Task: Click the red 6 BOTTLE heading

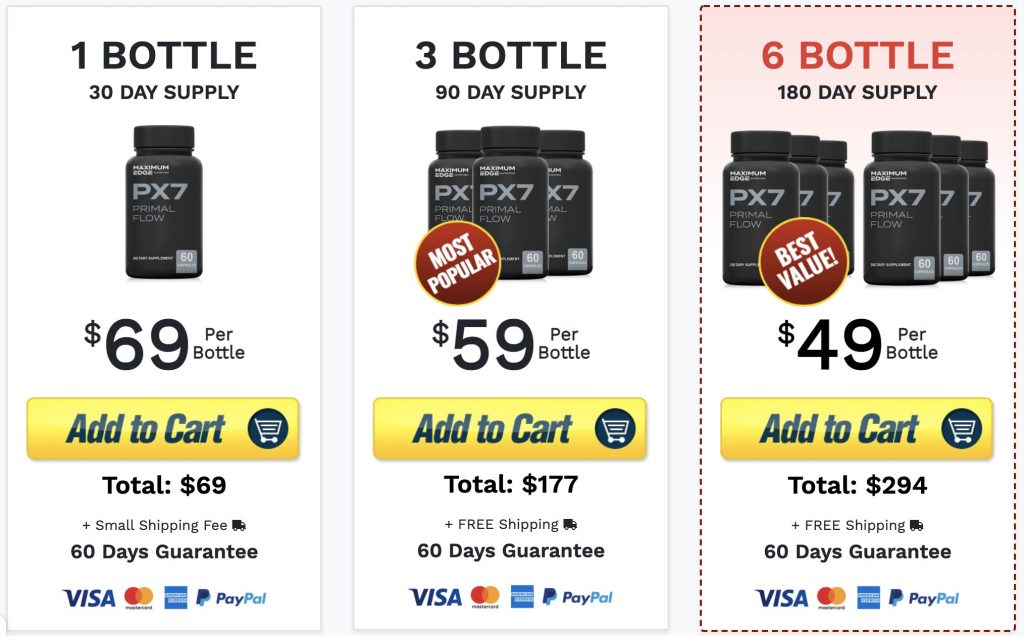Action: click(x=857, y=55)
